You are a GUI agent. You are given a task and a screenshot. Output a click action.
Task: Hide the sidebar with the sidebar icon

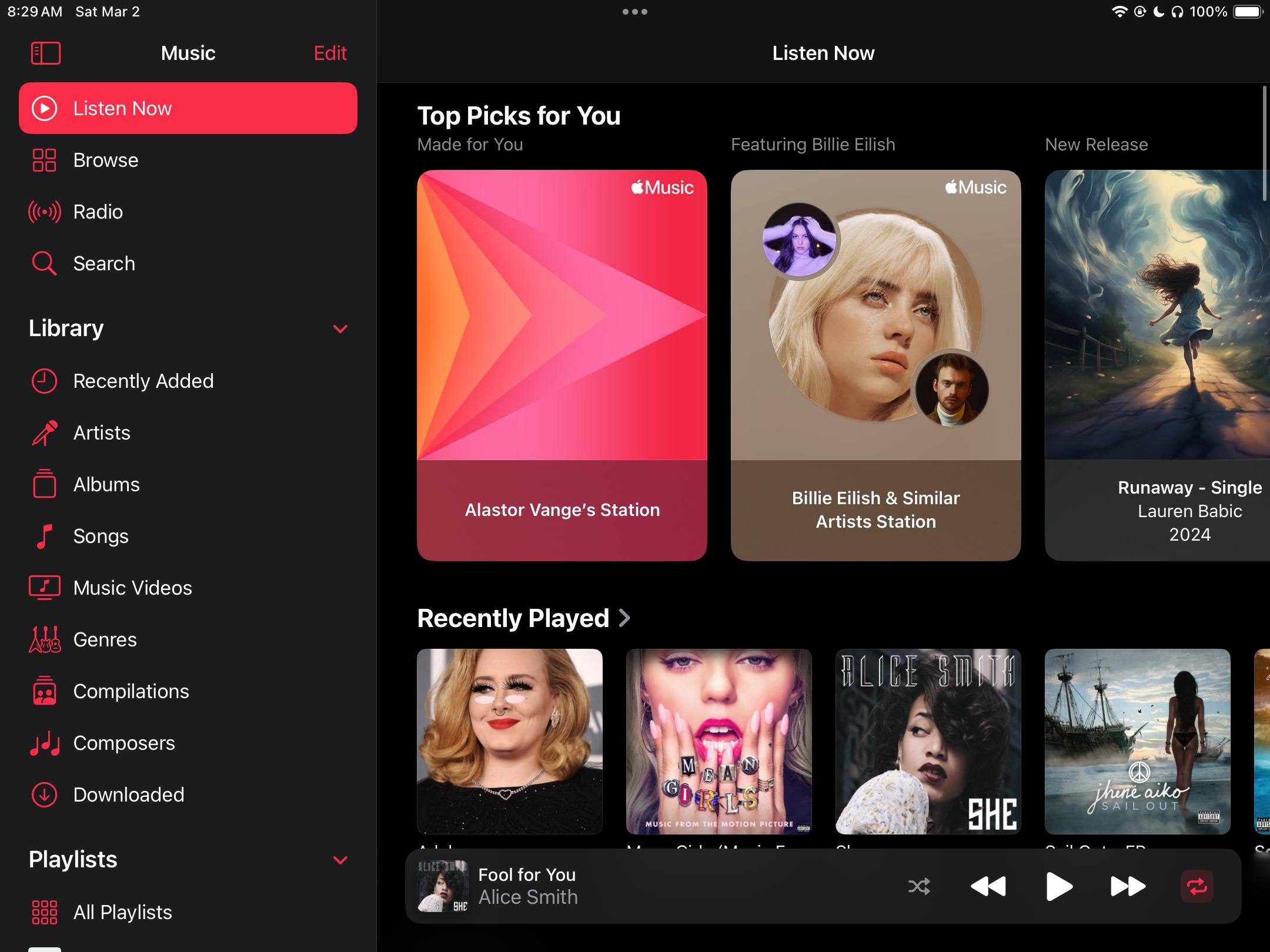point(45,53)
